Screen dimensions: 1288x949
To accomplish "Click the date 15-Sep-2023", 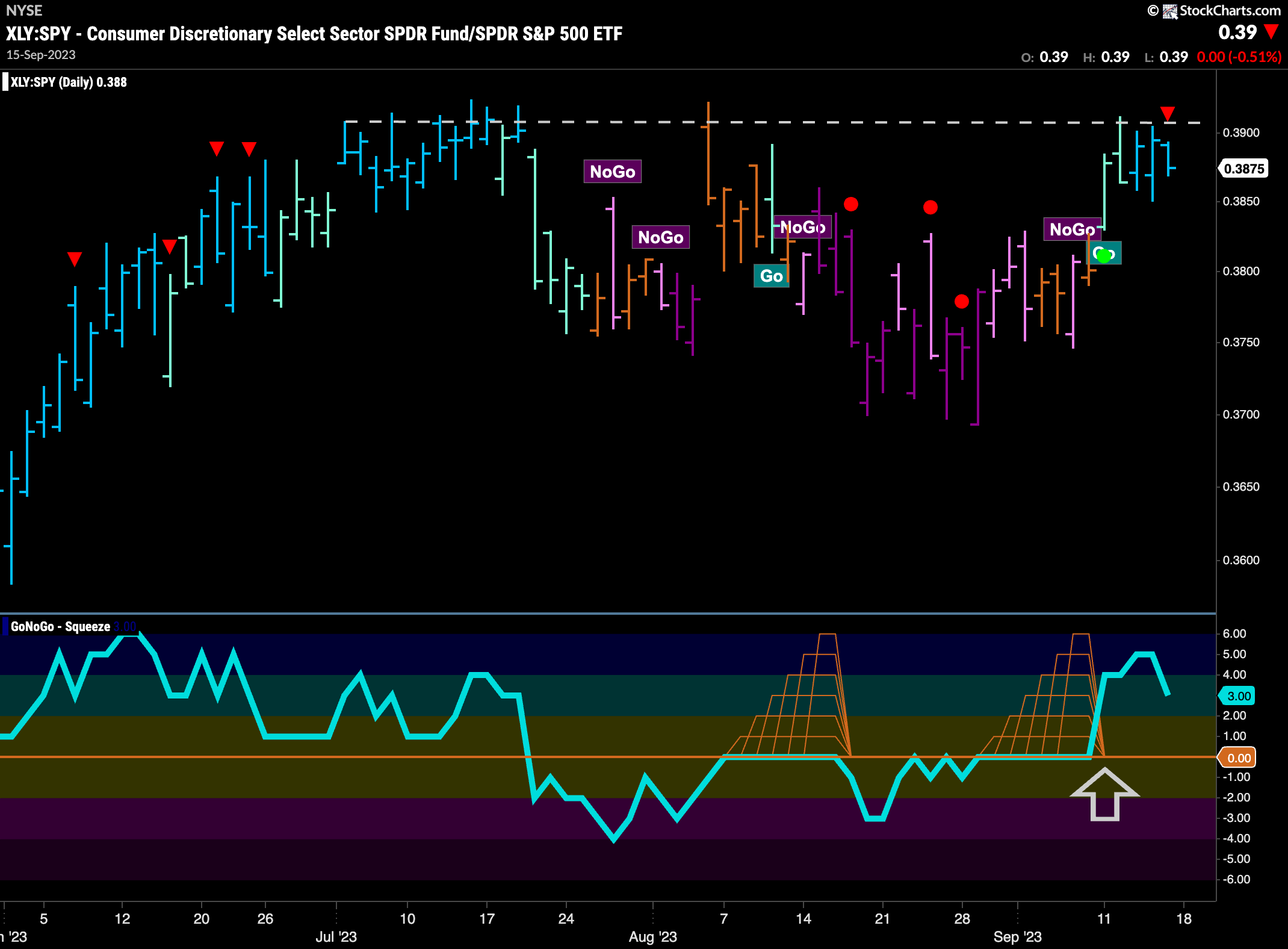I will (41, 55).
